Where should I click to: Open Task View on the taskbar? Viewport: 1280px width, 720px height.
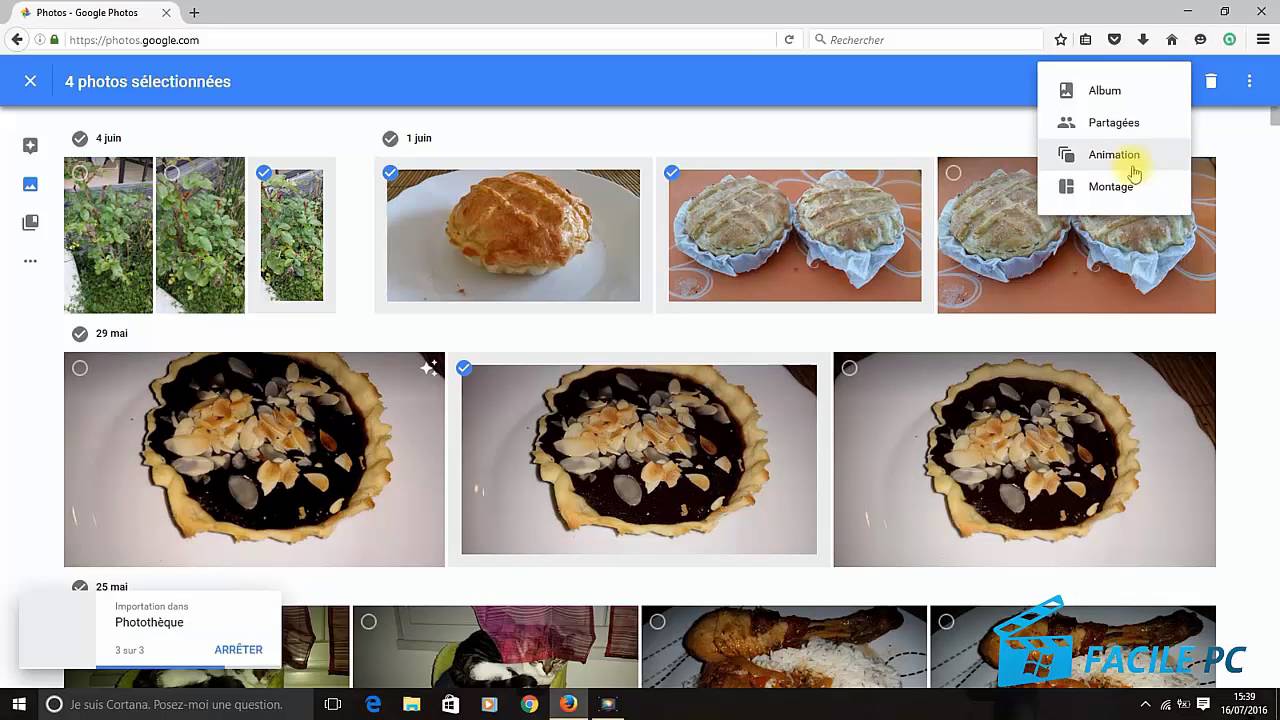[x=333, y=704]
